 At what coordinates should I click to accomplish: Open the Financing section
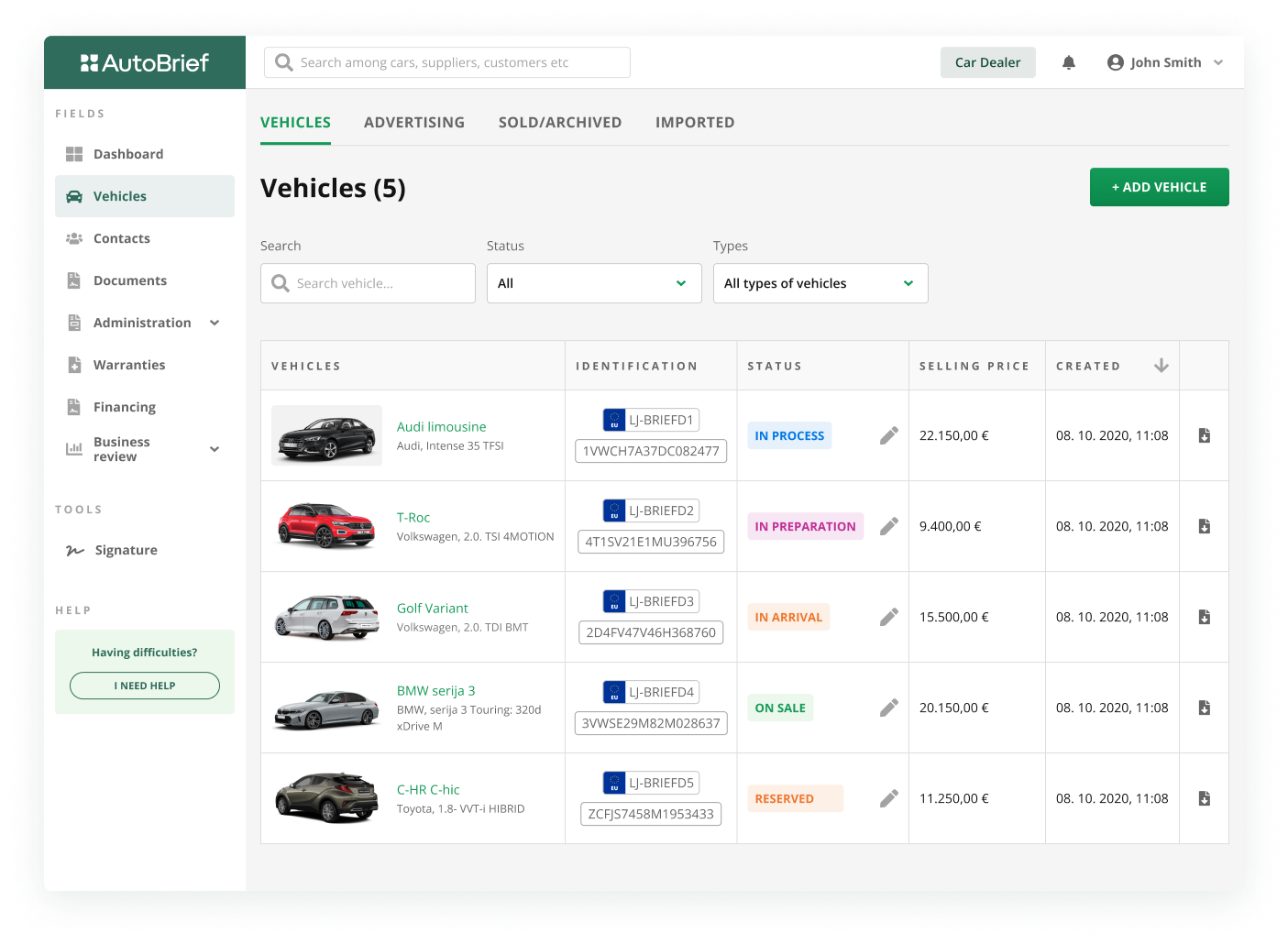124,406
